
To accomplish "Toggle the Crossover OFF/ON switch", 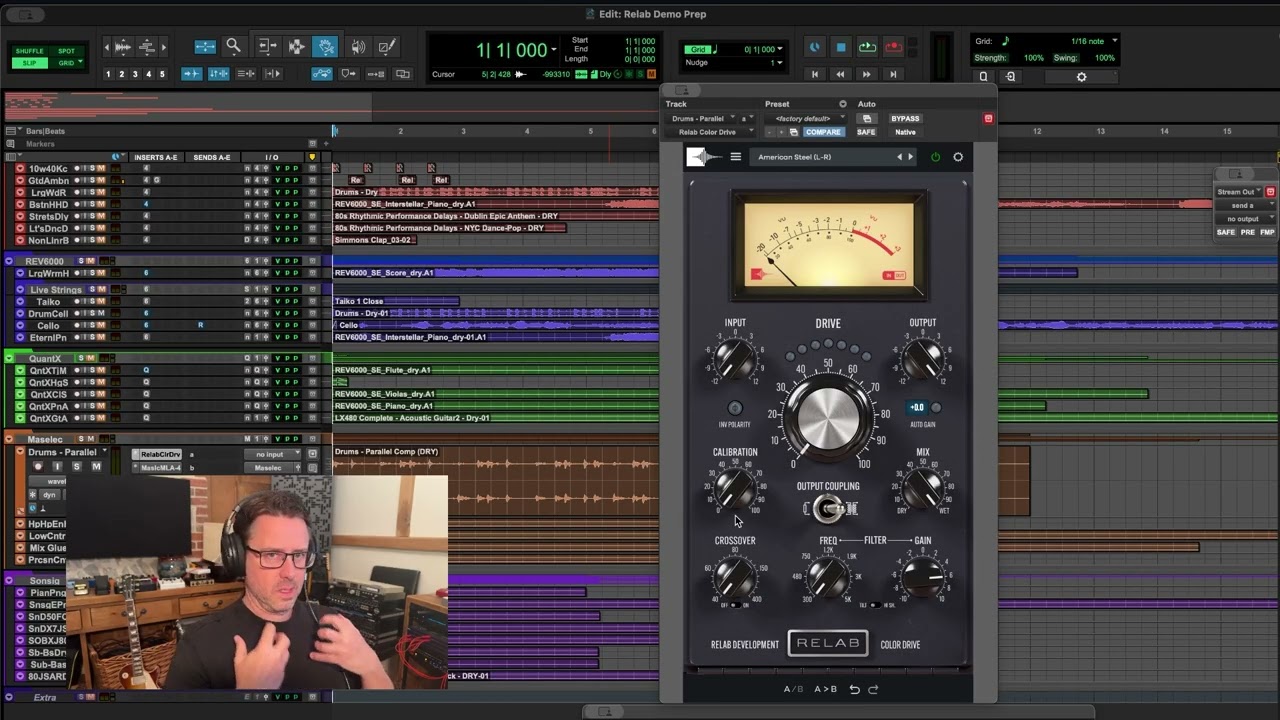I will [x=736, y=605].
